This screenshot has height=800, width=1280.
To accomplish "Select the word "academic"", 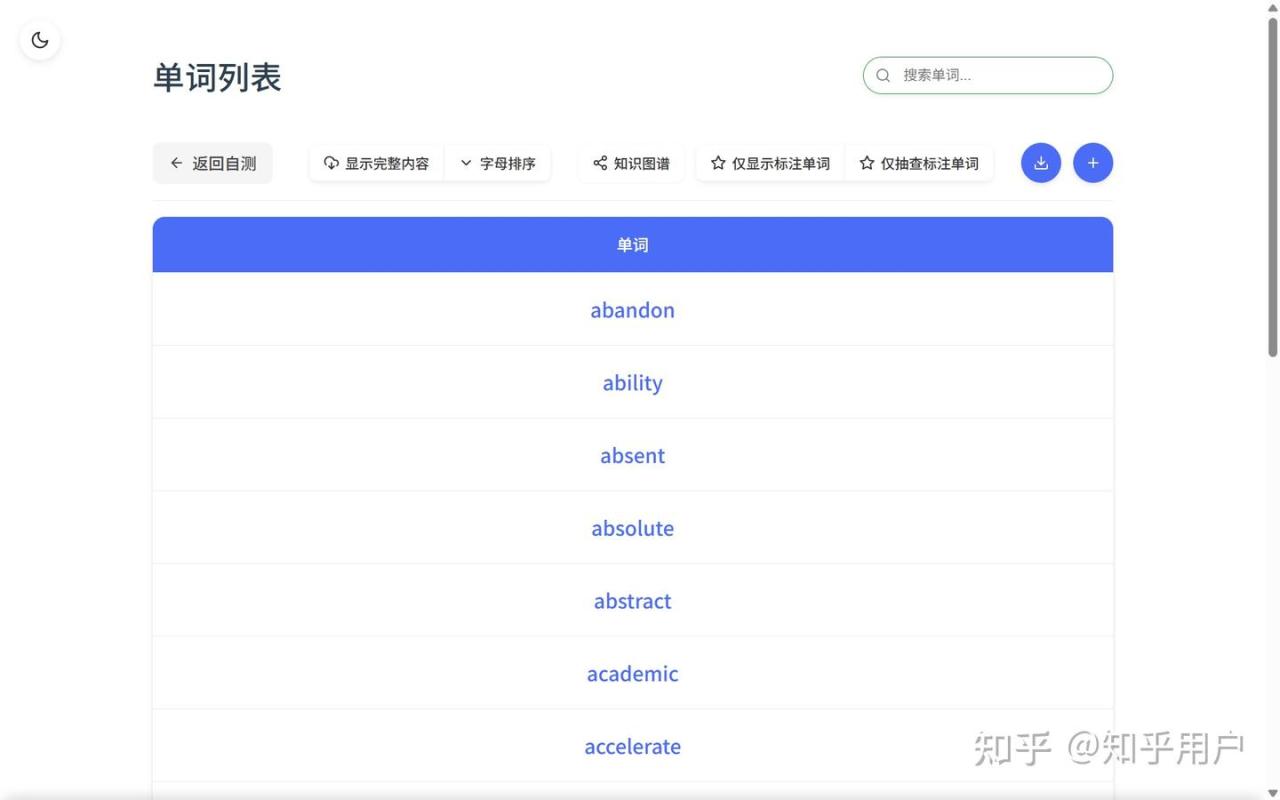I will (632, 674).
